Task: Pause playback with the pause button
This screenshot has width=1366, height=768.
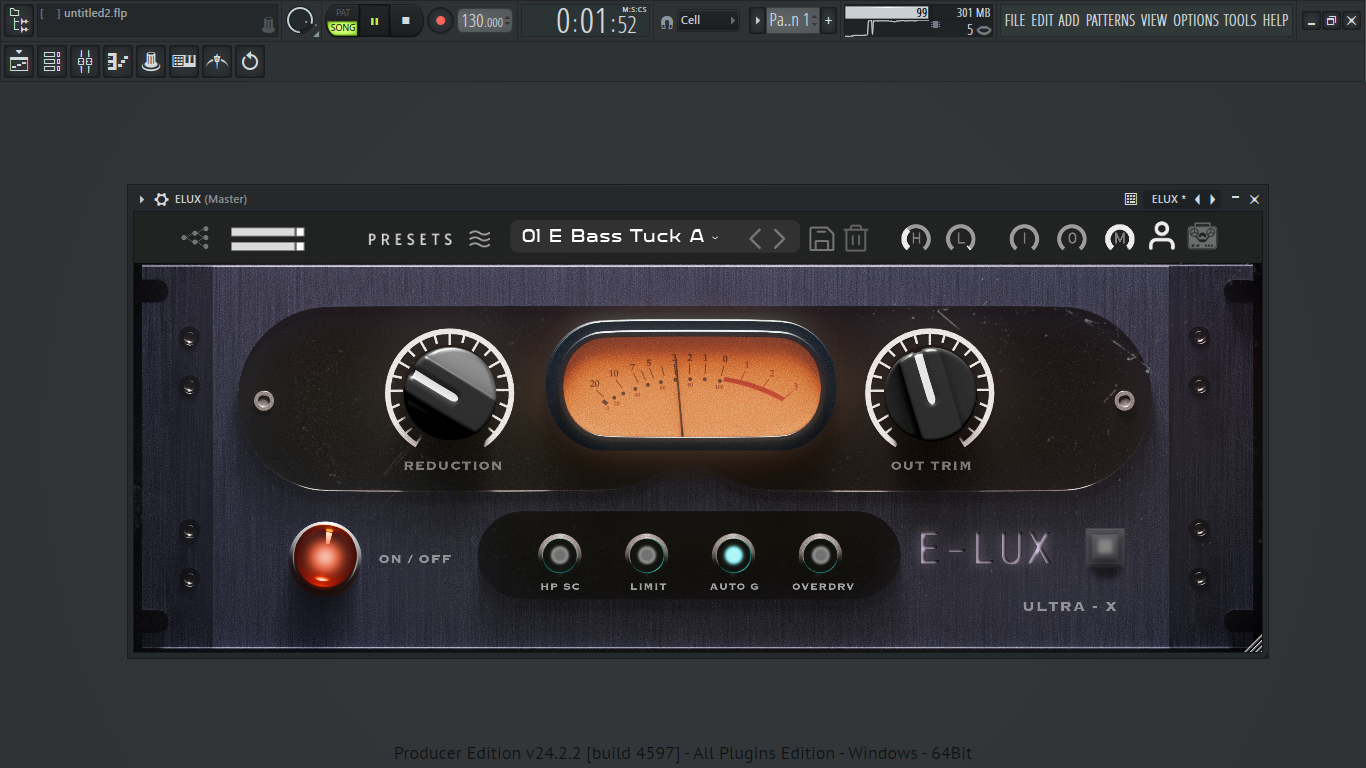Action: point(375,20)
